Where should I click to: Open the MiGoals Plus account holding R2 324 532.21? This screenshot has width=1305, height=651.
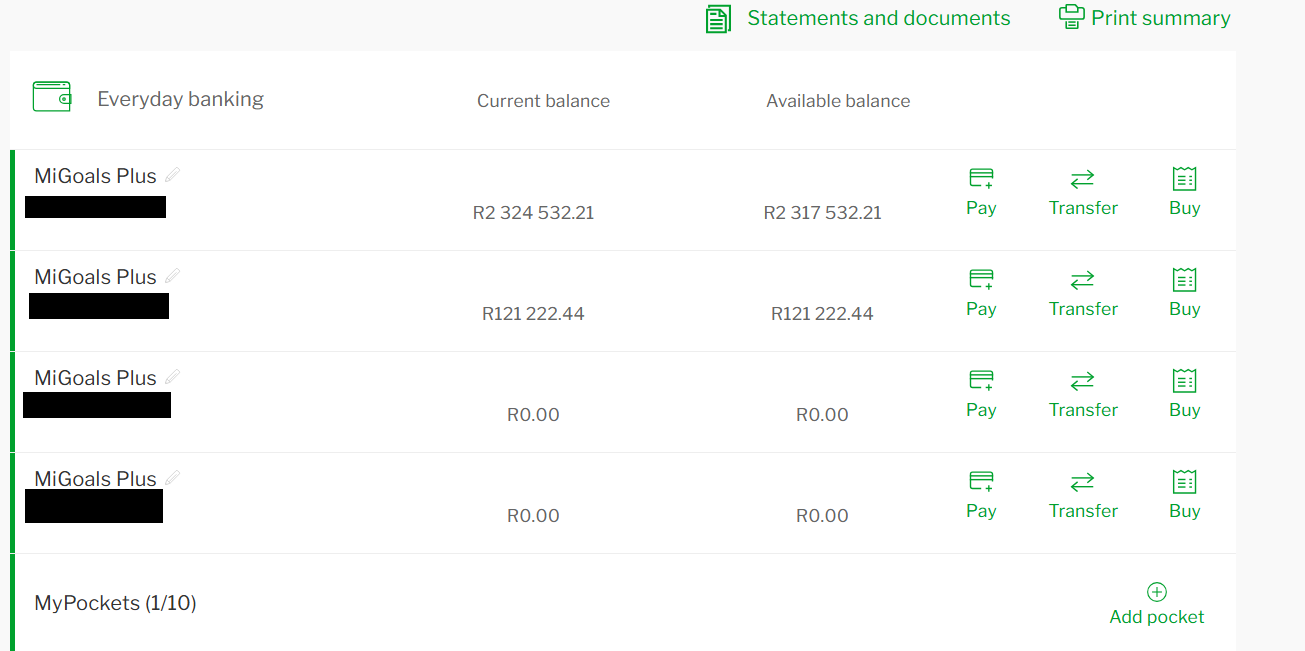tap(95, 176)
